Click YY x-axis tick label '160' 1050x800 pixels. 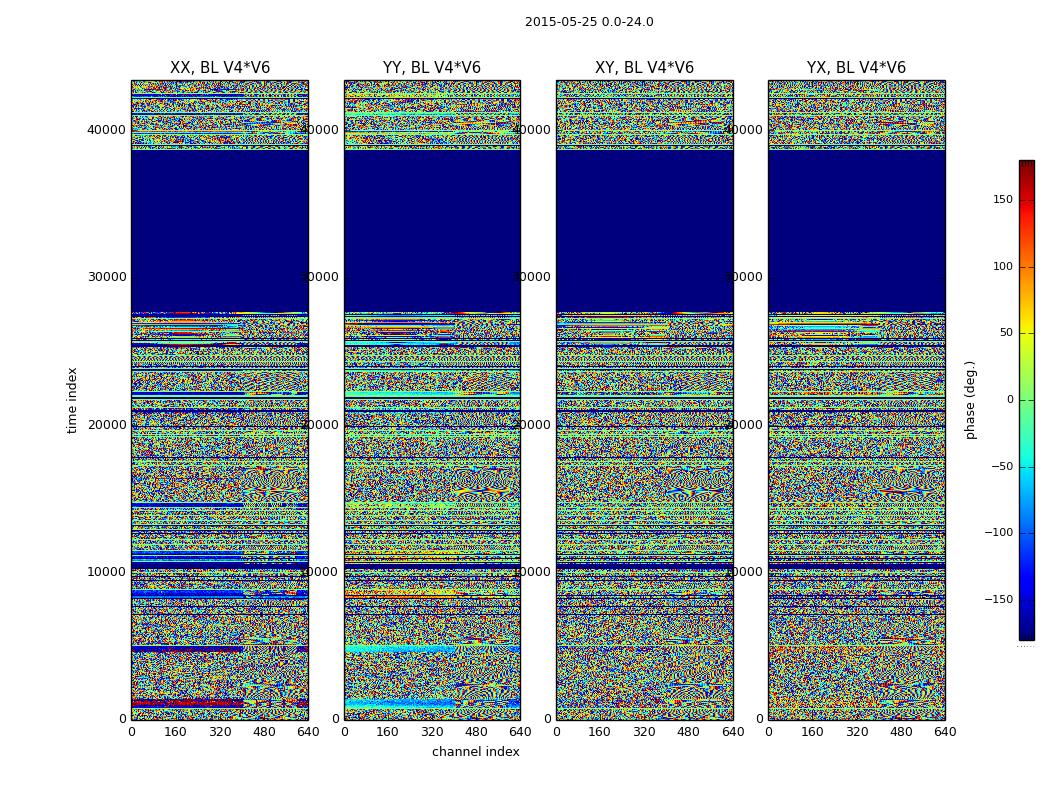click(388, 732)
